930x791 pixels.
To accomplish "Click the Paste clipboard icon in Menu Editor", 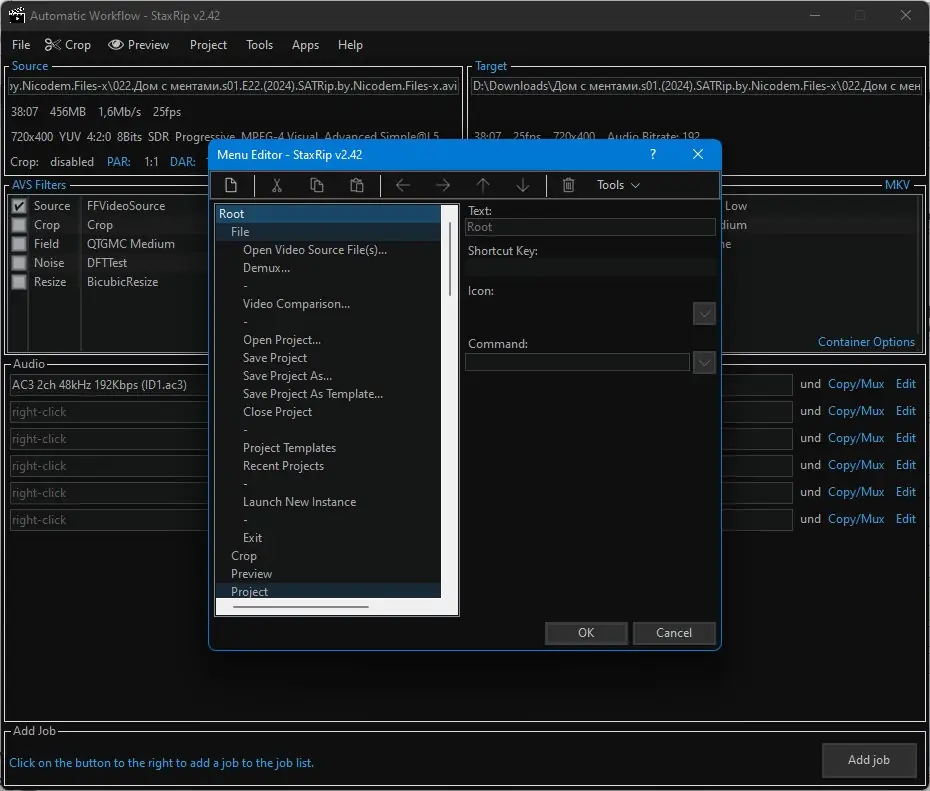I will [x=357, y=185].
